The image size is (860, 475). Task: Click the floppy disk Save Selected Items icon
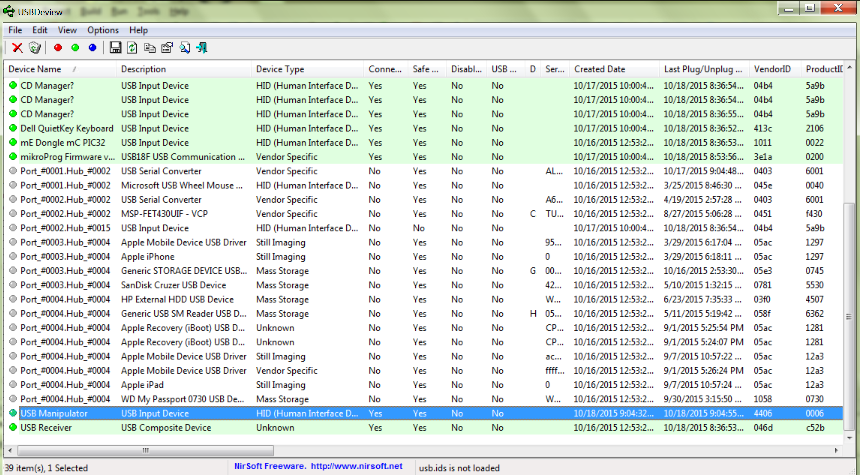115,48
